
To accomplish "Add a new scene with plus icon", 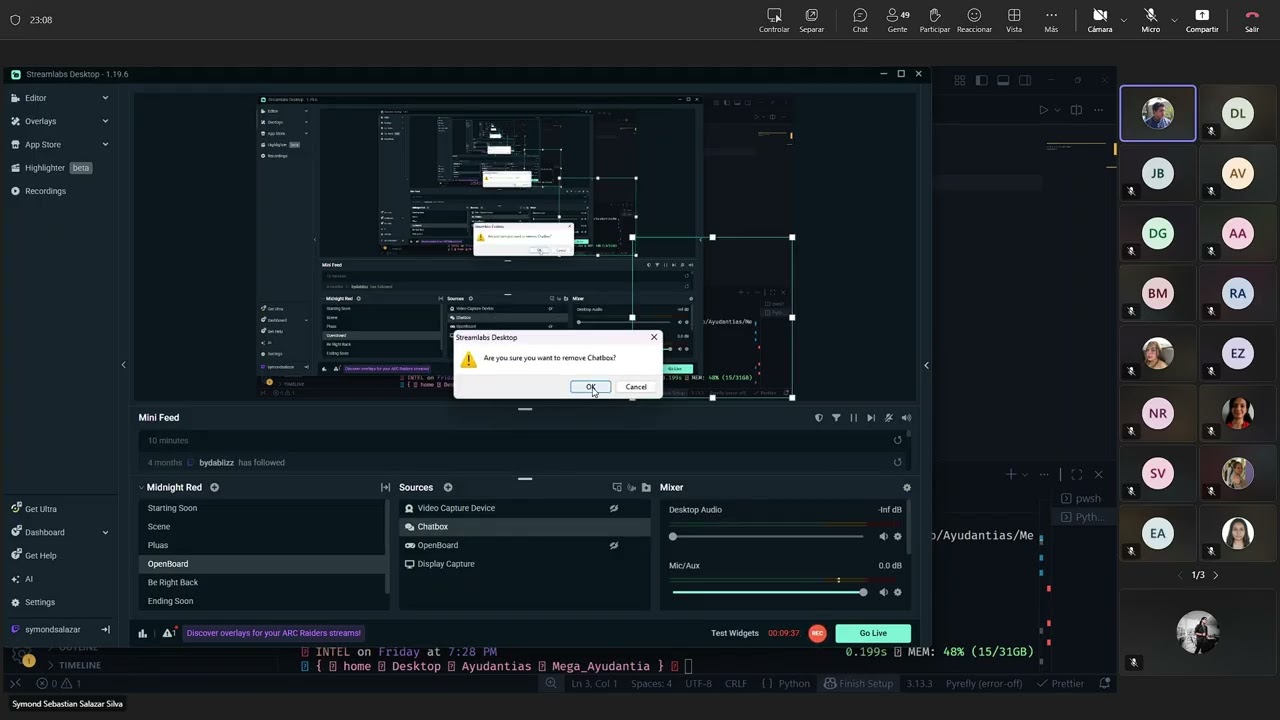I will (214, 487).
